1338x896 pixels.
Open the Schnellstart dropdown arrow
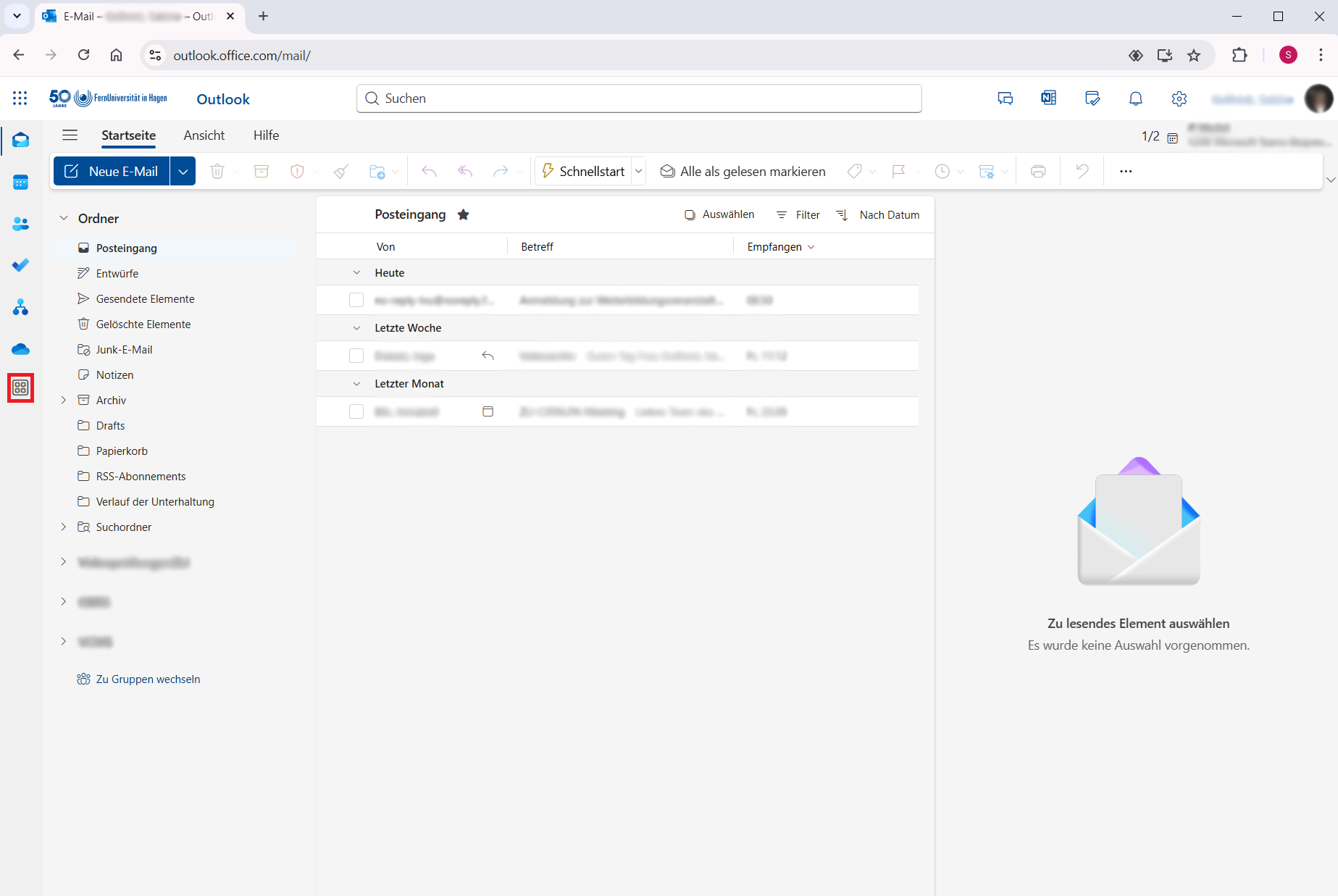point(639,172)
